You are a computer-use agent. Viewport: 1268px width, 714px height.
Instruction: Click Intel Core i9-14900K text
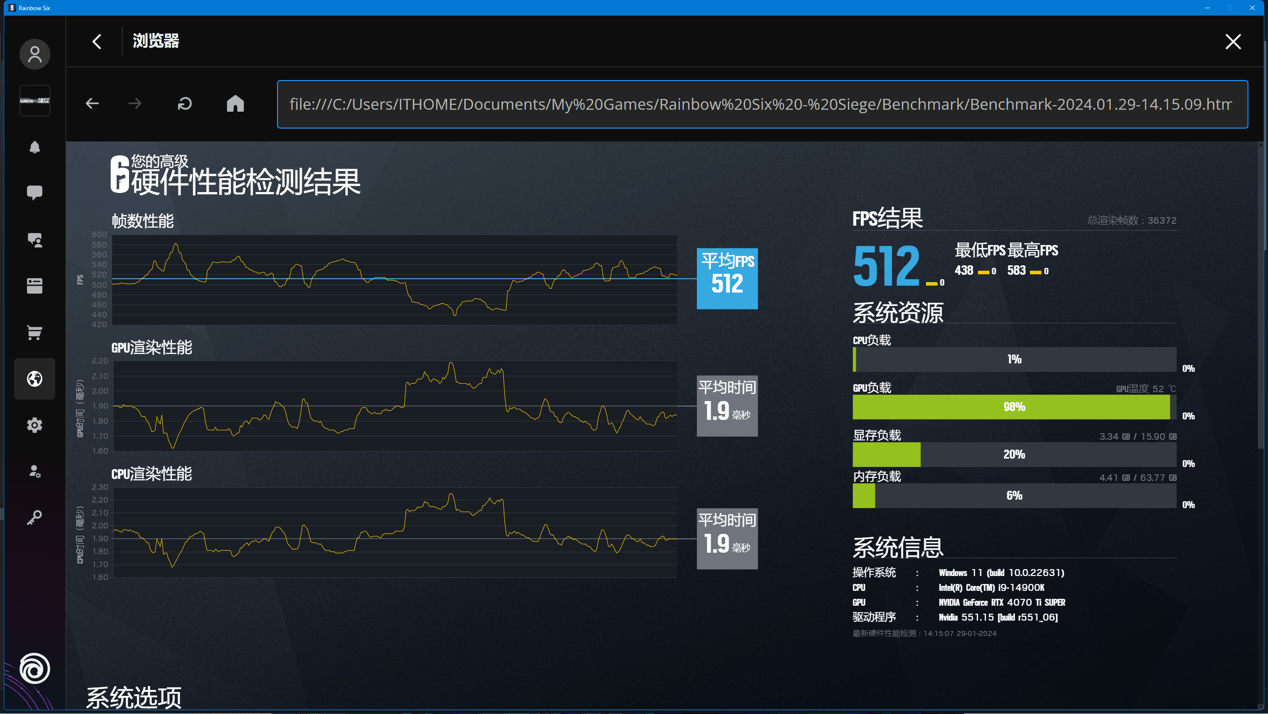coord(991,588)
